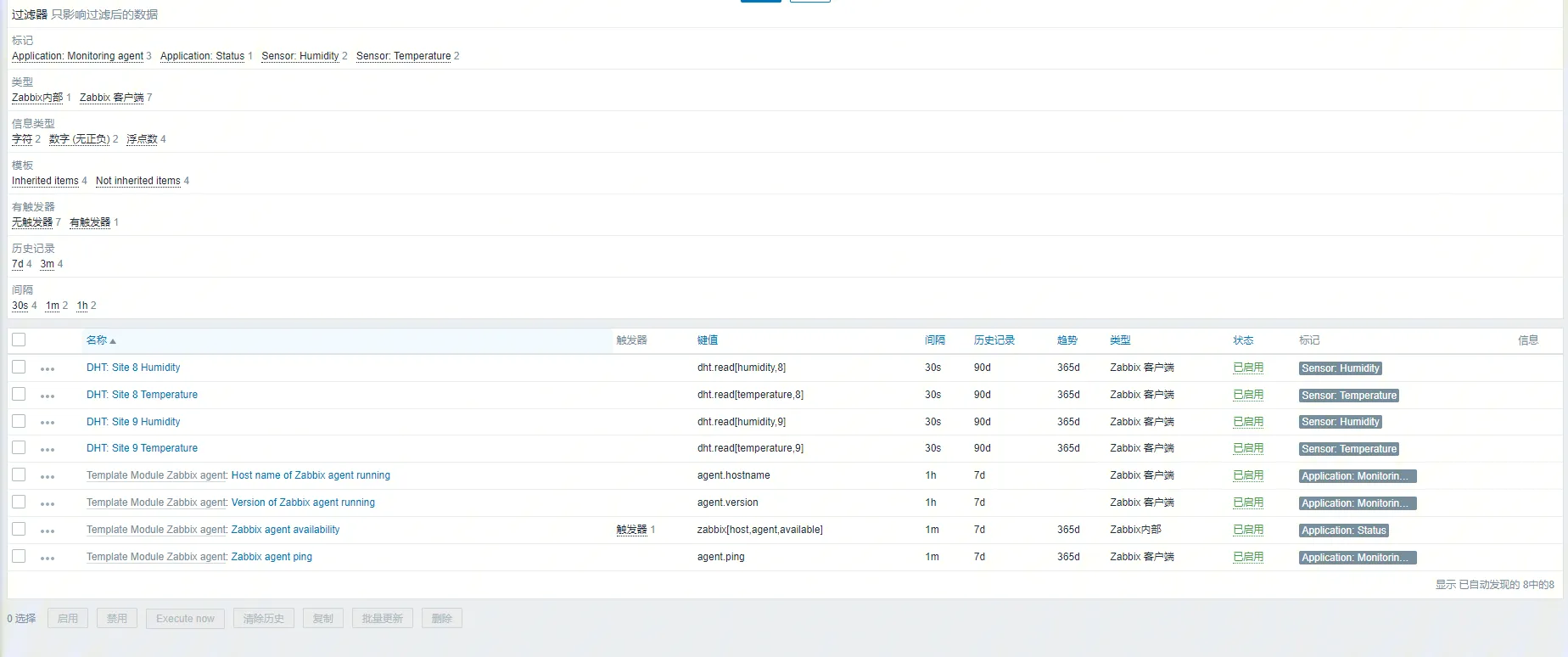Viewport: 1568px width, 657px height.
Task: Open the three-dot menu for DHT: Site 8 Humidity
Action: pos(48,368)
